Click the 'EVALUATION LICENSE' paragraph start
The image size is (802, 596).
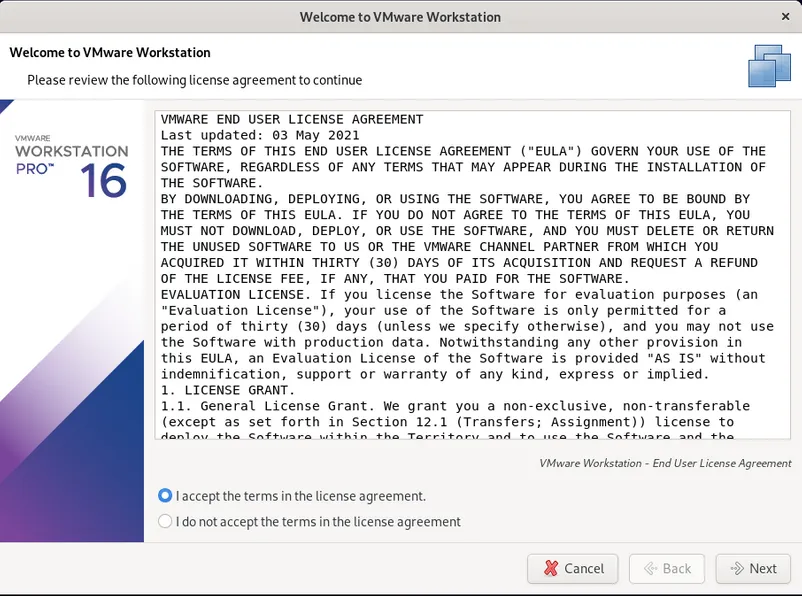tap(236, 294)
